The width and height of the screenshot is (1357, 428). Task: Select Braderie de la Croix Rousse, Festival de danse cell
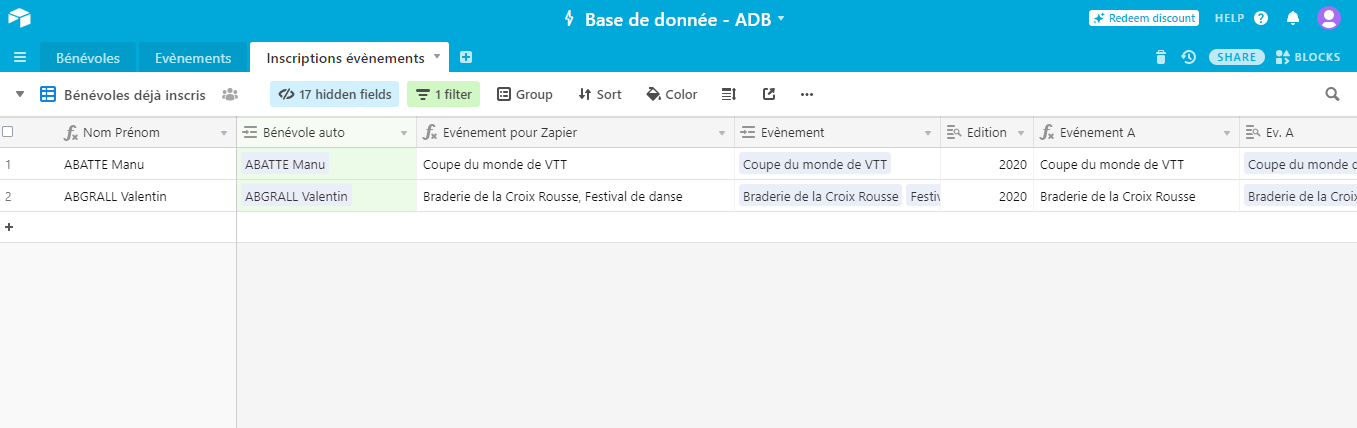pyautogui.click(x=576, y=196)
